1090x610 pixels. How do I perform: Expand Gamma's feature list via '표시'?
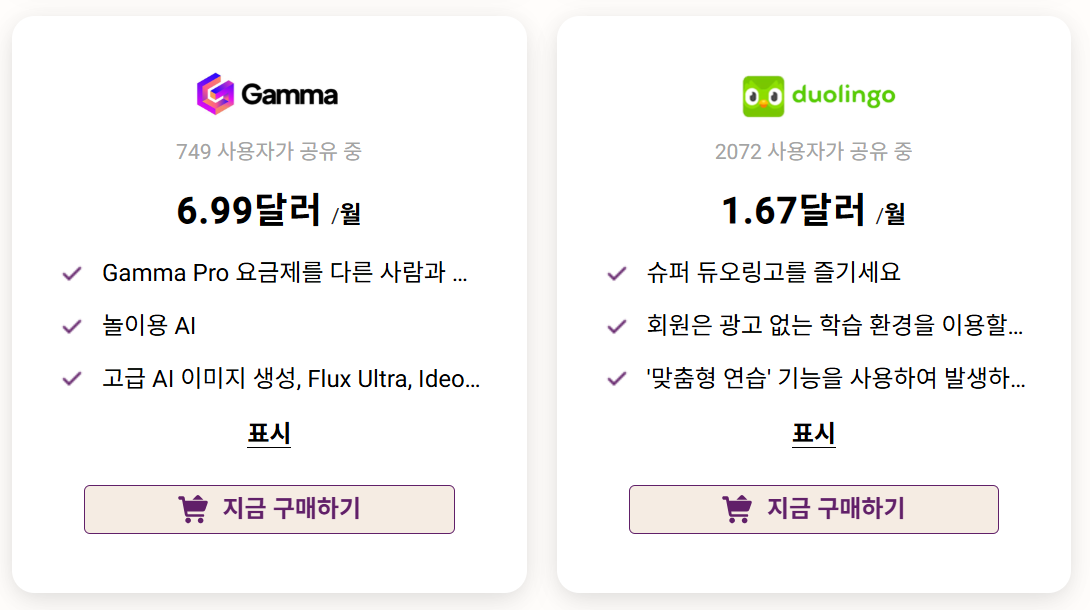coord(268,433)
